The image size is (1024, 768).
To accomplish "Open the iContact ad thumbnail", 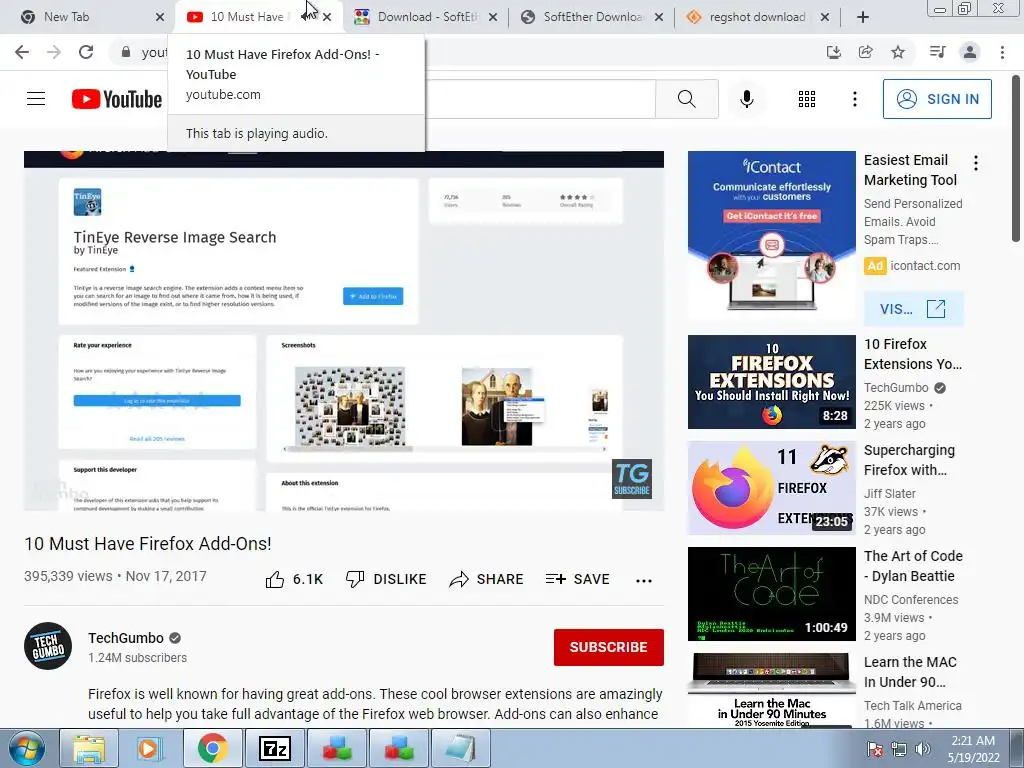I will point(771,235).
